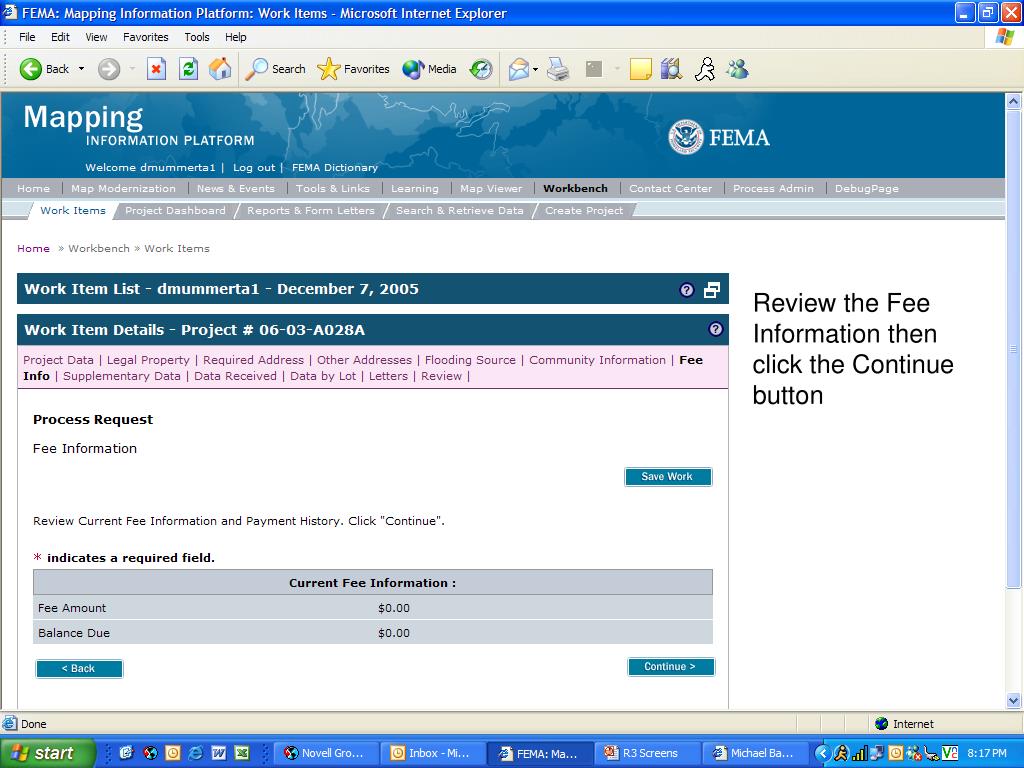Go to the Map Modernization nav item

[123, 189]
